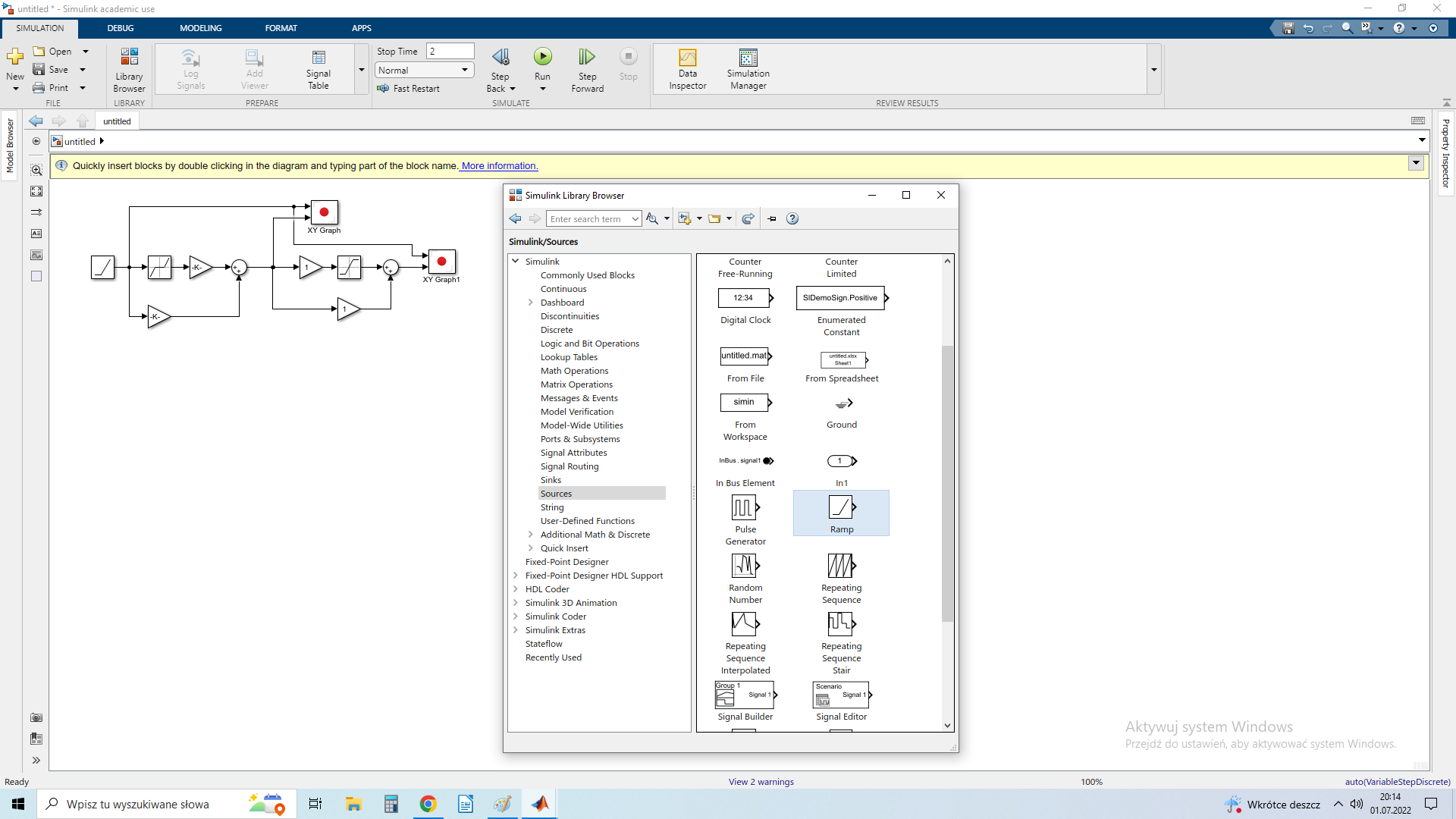Select the Signal Editor block

tap(841, 701)
